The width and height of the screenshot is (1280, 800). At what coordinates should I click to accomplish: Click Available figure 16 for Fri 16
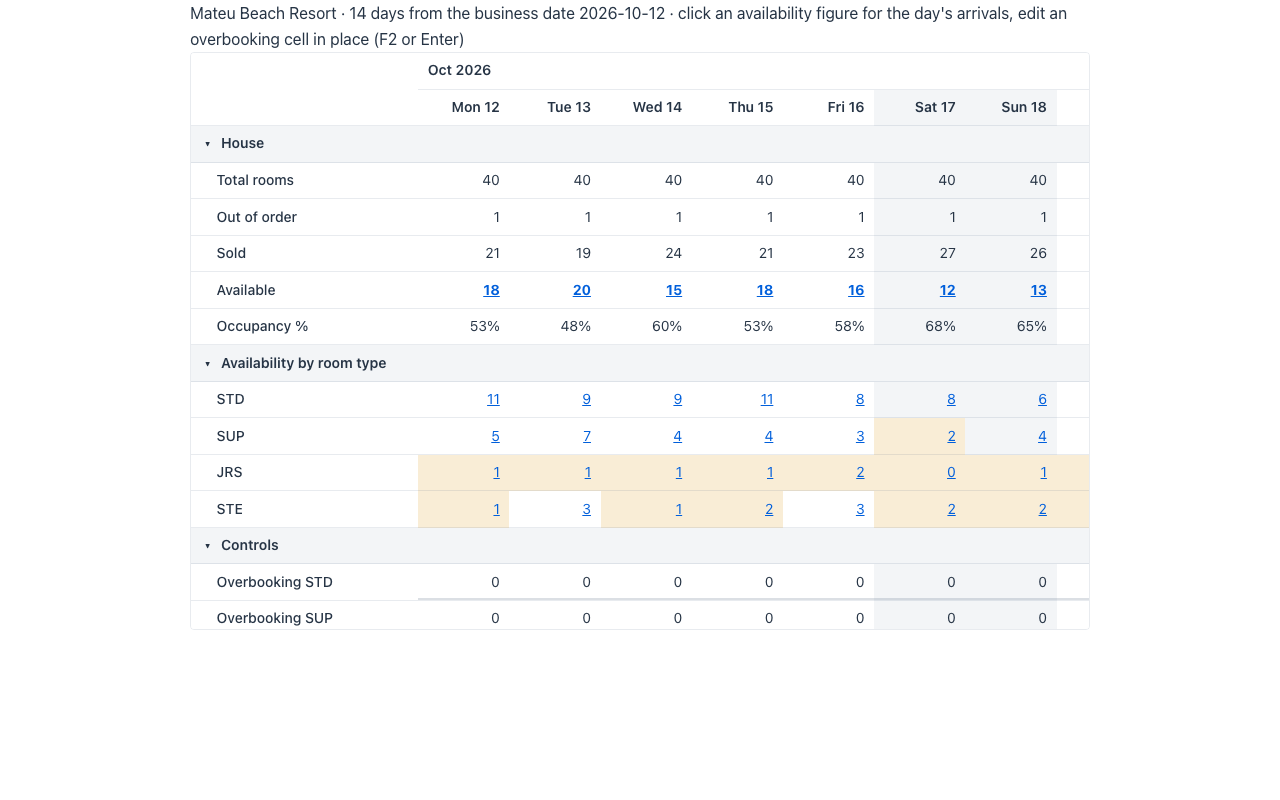click(856, 290)
